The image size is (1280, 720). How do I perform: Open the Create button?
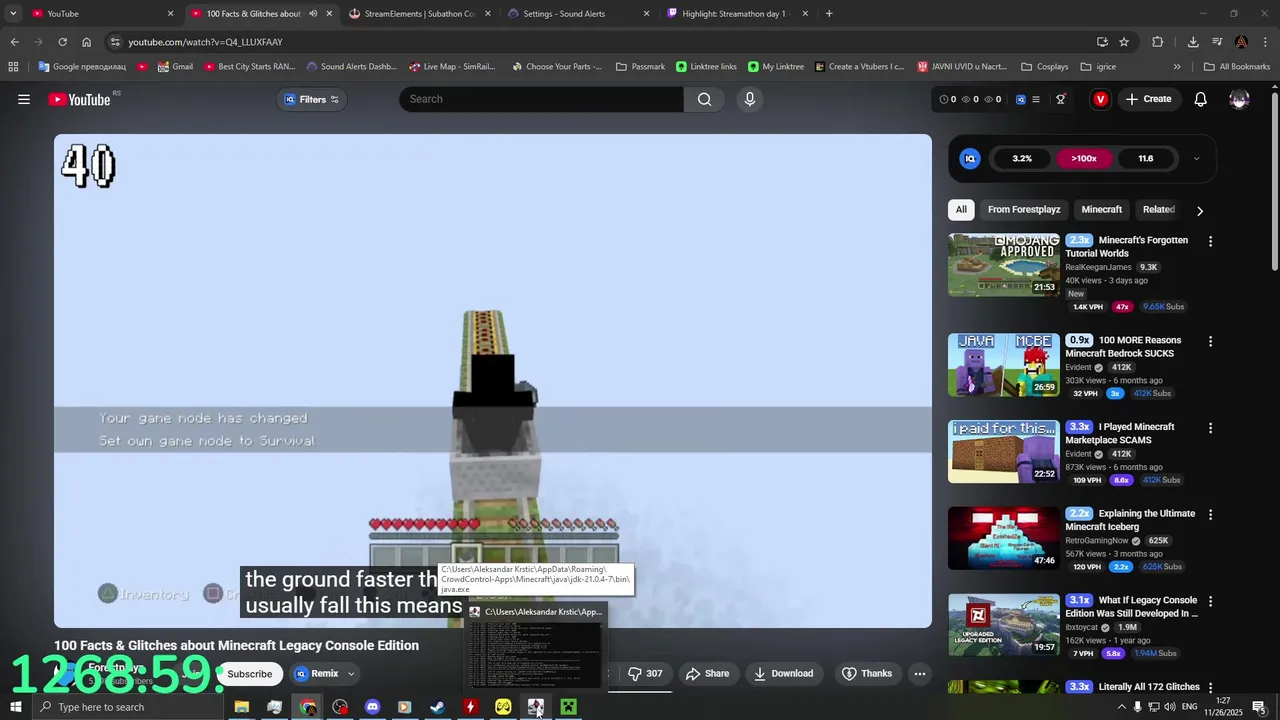click(1148, 99)
